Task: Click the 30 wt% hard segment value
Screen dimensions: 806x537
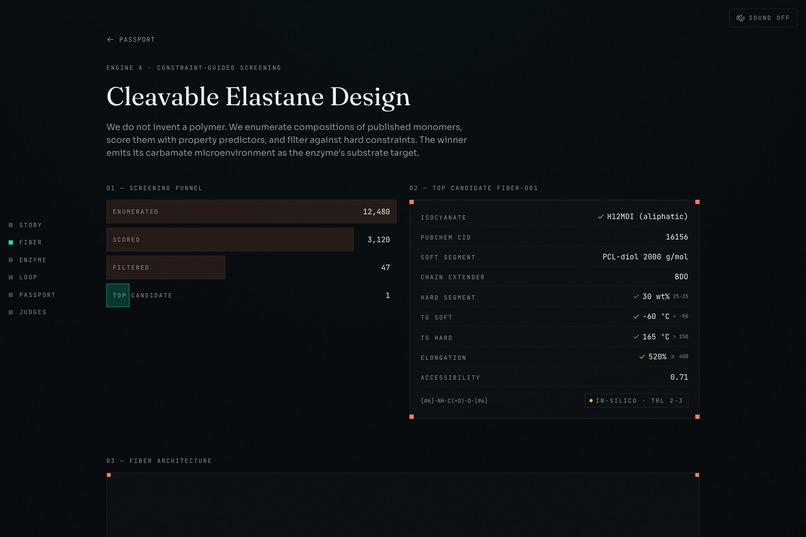Action: [x=656, y=297]
